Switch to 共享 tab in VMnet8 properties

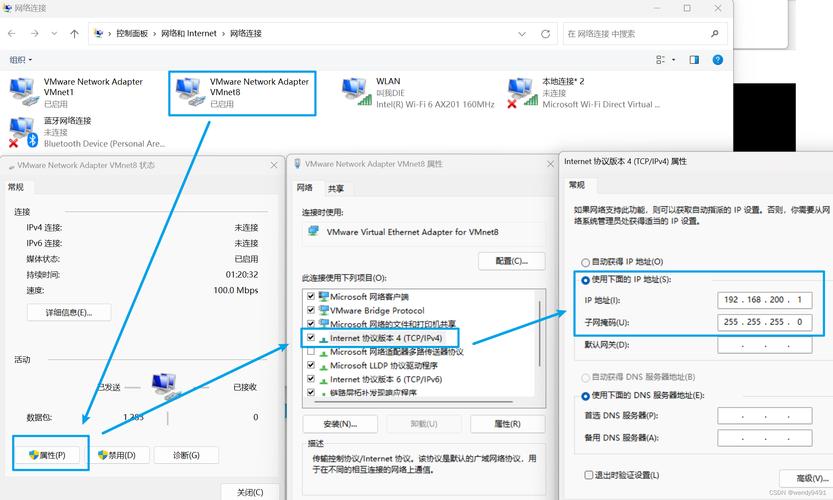[336, 189]
